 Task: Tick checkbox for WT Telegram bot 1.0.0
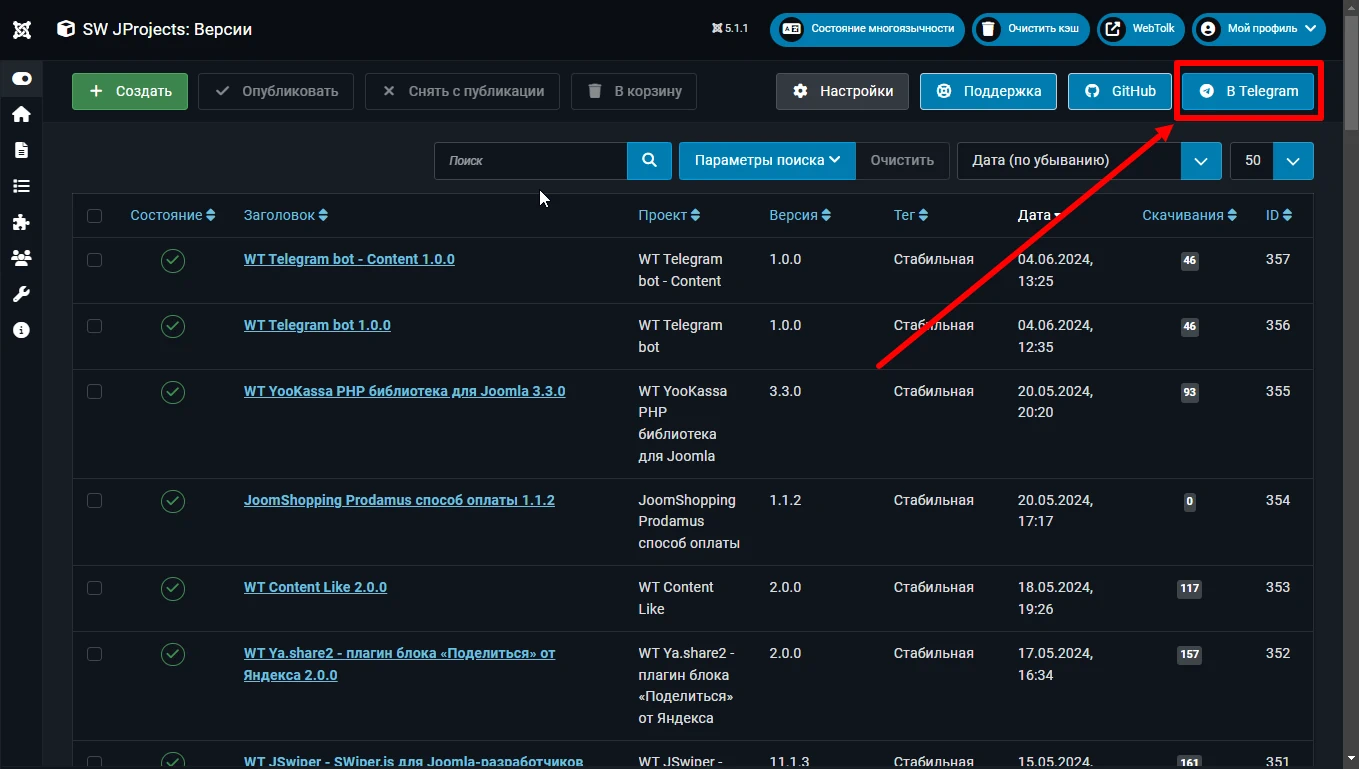94,326
